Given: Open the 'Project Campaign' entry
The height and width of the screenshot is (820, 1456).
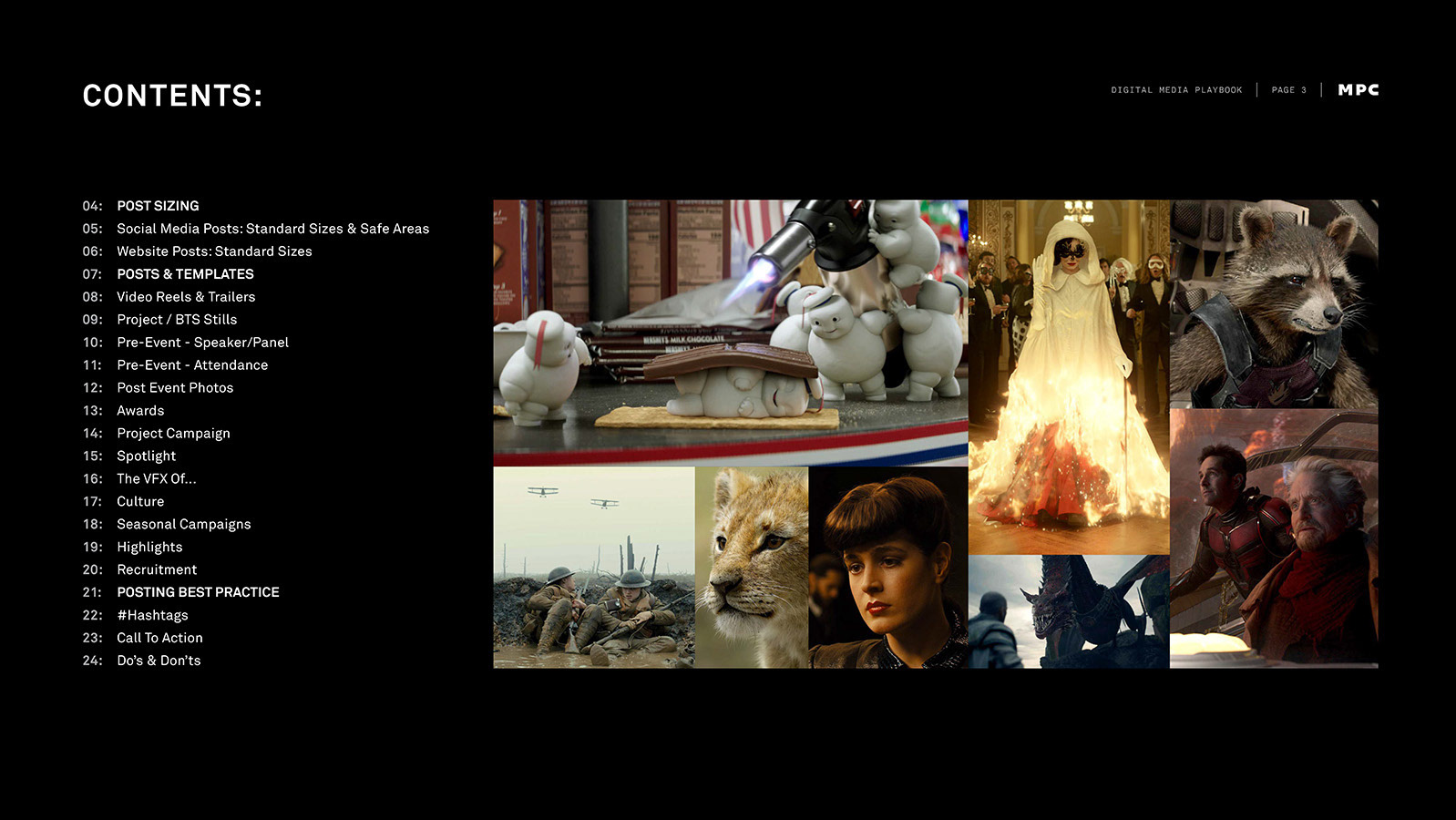Looking at the screenshot, I should (x=173, y=434).
